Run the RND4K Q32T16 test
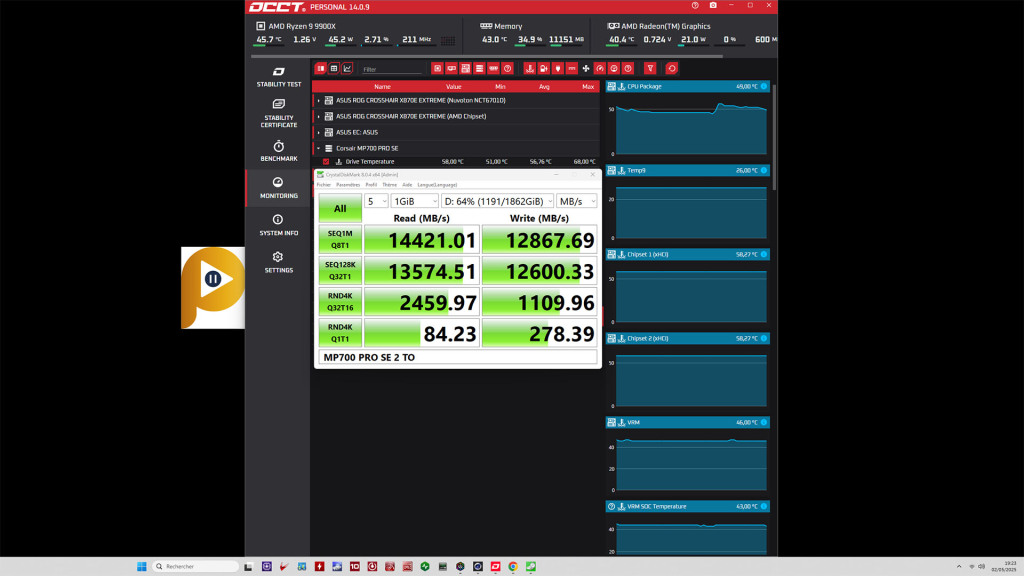Image resolution: width=1024 pixels, height=576 pixels. click(340, 302)
